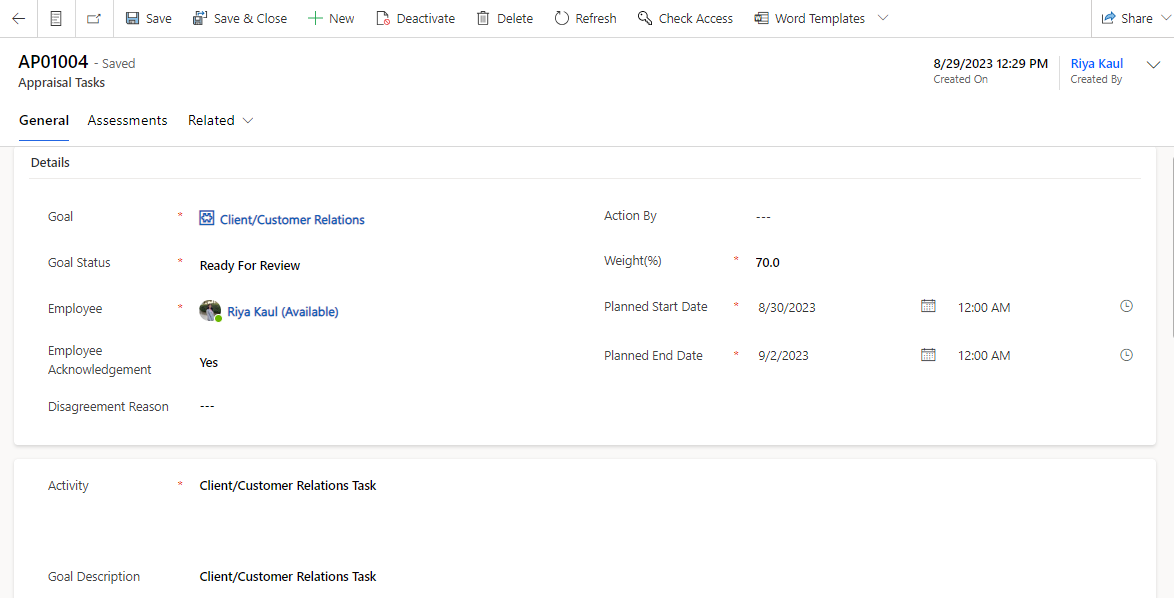The image size is (1174, 598).
Task: Click Save & Close in toolbar
Action: 239,18
